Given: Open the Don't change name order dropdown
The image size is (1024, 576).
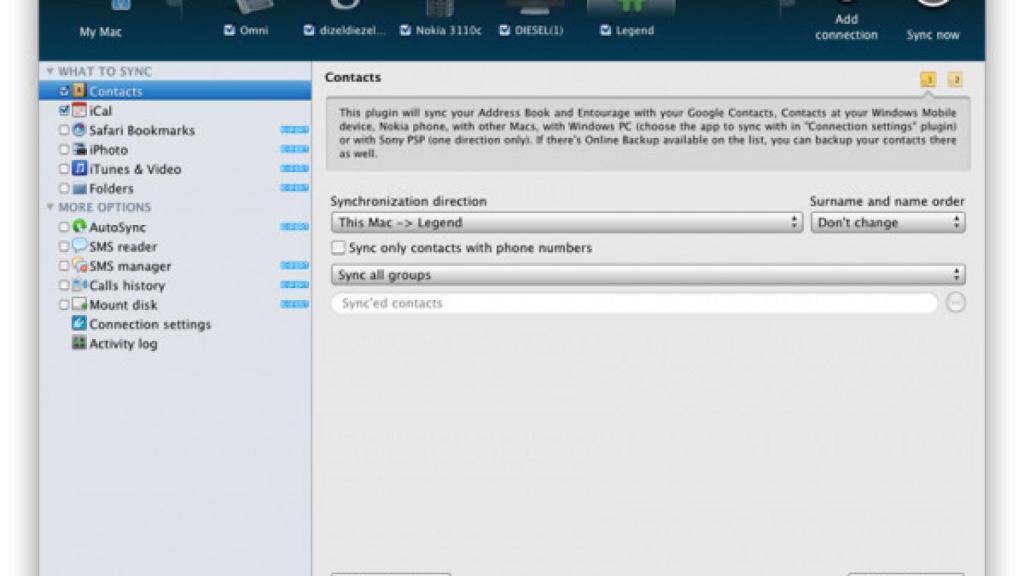Looking at the screenshot, I should tap(886, 222).
